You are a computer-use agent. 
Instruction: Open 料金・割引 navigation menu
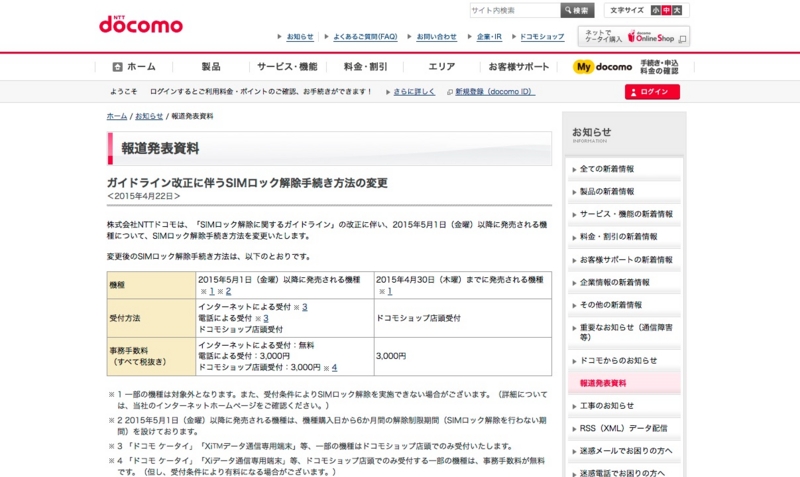pyautogui.click(x=365, y=67)
